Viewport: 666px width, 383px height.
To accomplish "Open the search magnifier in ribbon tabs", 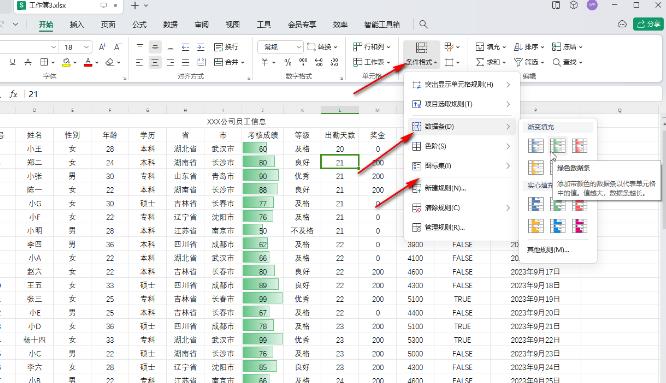I will pos(423,24).
